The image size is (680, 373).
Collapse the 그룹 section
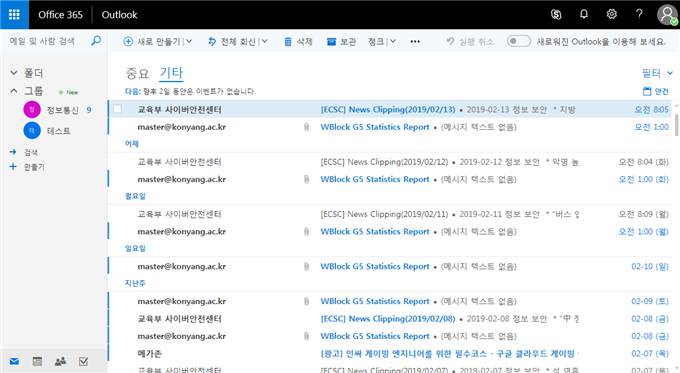[14, 91]
